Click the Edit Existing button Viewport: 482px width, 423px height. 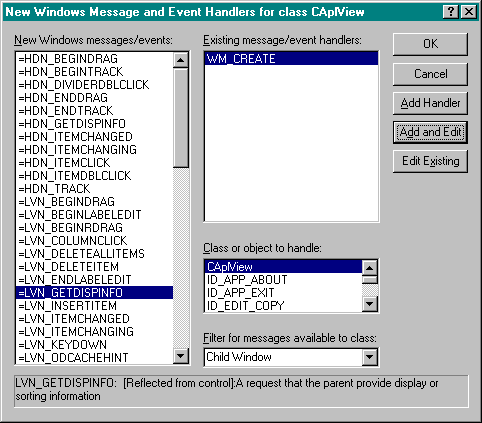pos(430,161)
